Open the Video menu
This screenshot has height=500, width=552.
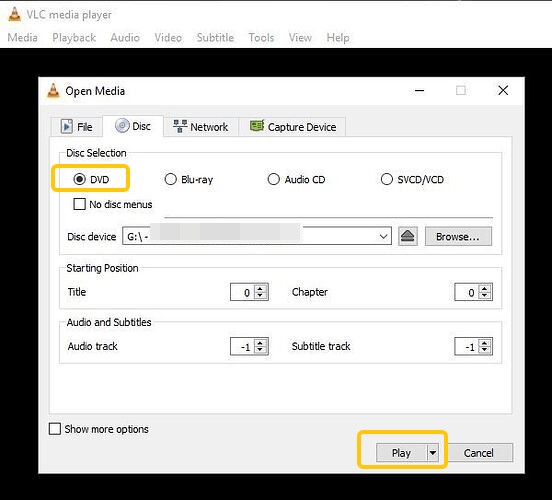(168, 37)
